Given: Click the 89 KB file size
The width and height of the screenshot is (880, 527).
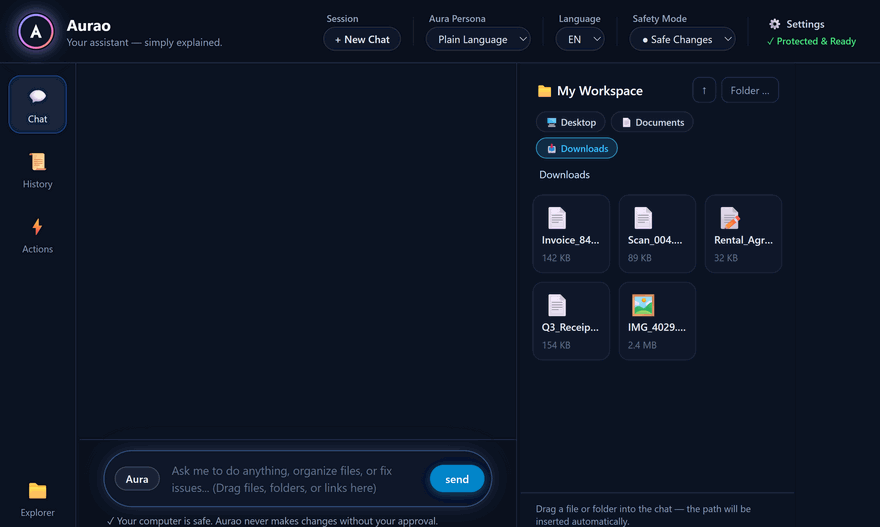Looking at the screenshot, I should click(640, 258).
